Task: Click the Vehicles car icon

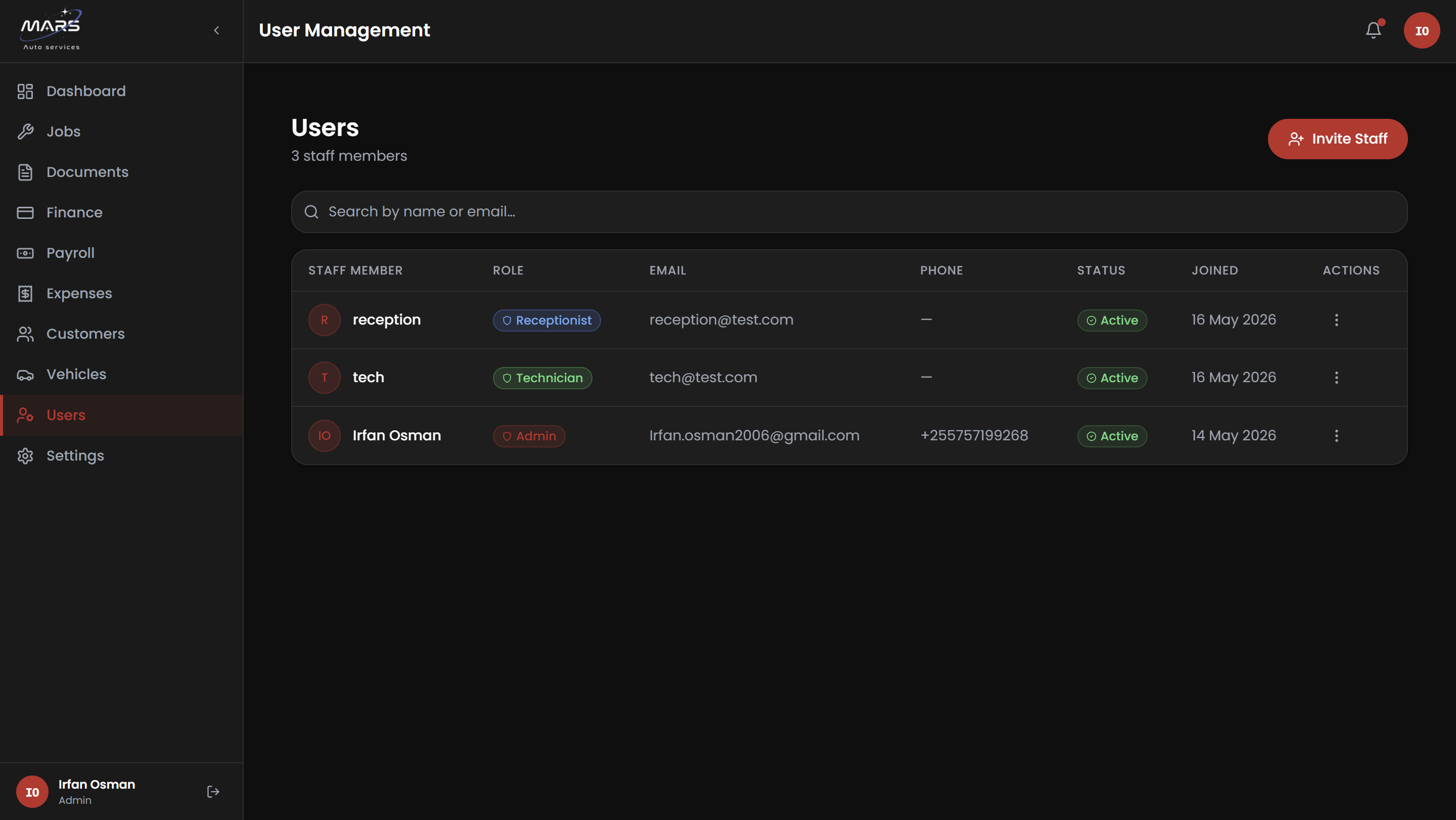Action: 25,375
